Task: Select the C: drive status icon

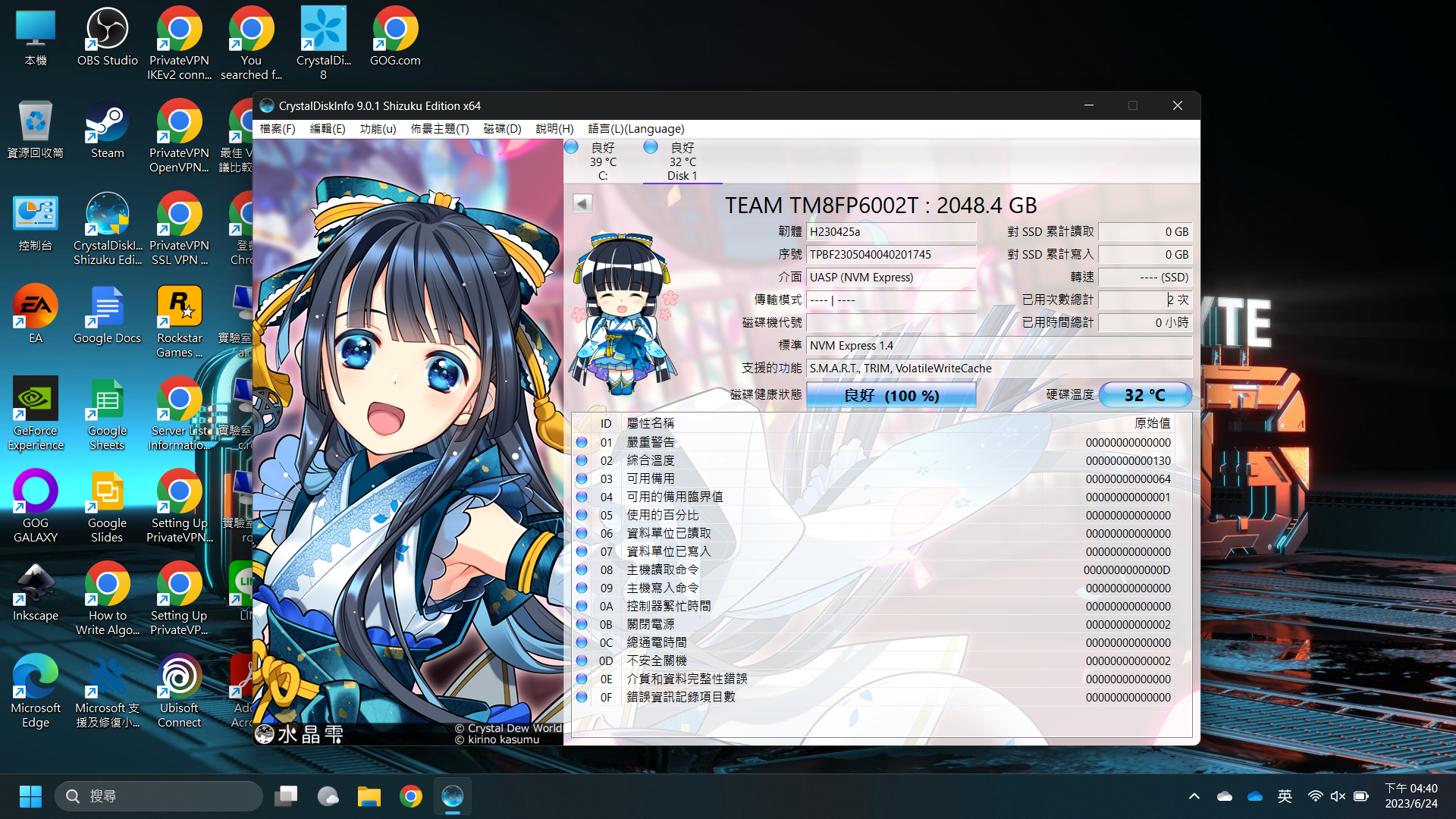Action: coord(572,147)
